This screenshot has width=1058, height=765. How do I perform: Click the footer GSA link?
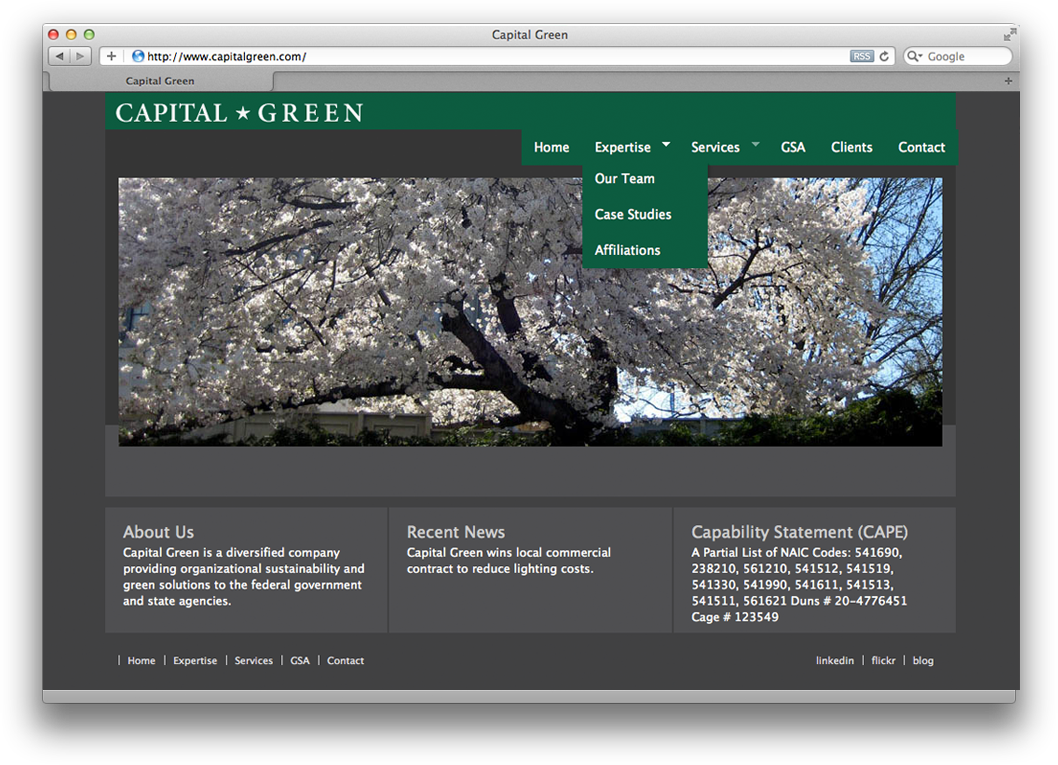point(300,660)
